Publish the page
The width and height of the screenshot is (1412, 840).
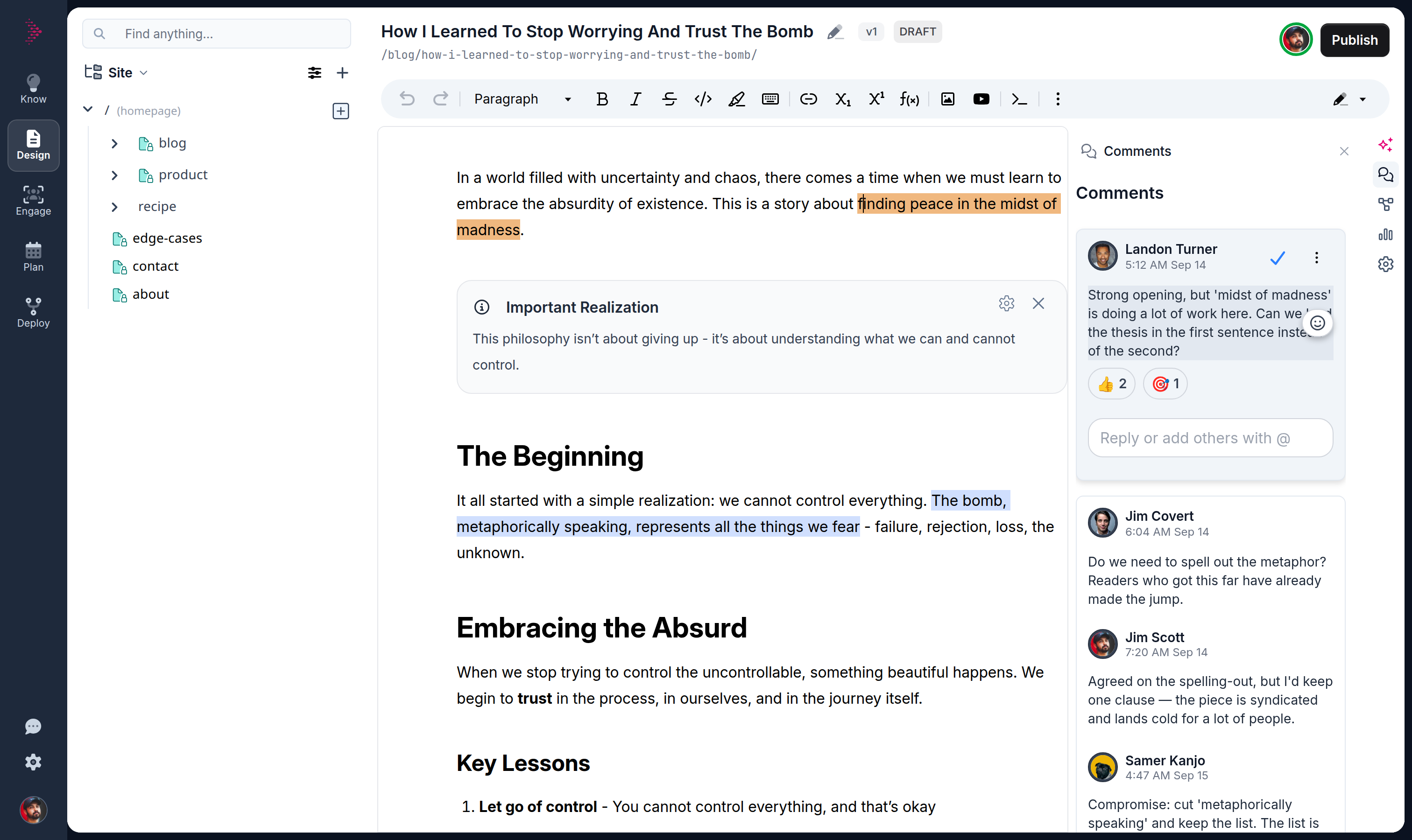(x=1354, y=40)
